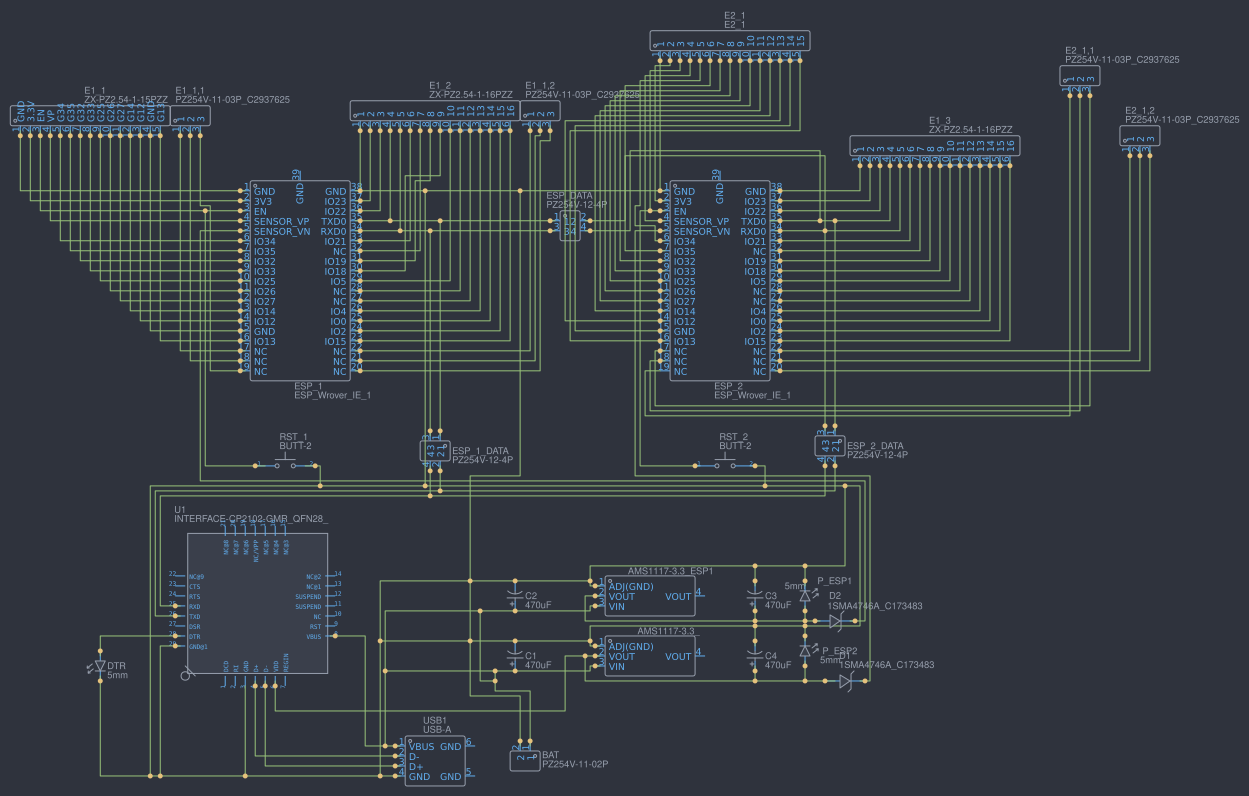
Task: Click the E1_2 pin header strip
Action: coord(435,110)
